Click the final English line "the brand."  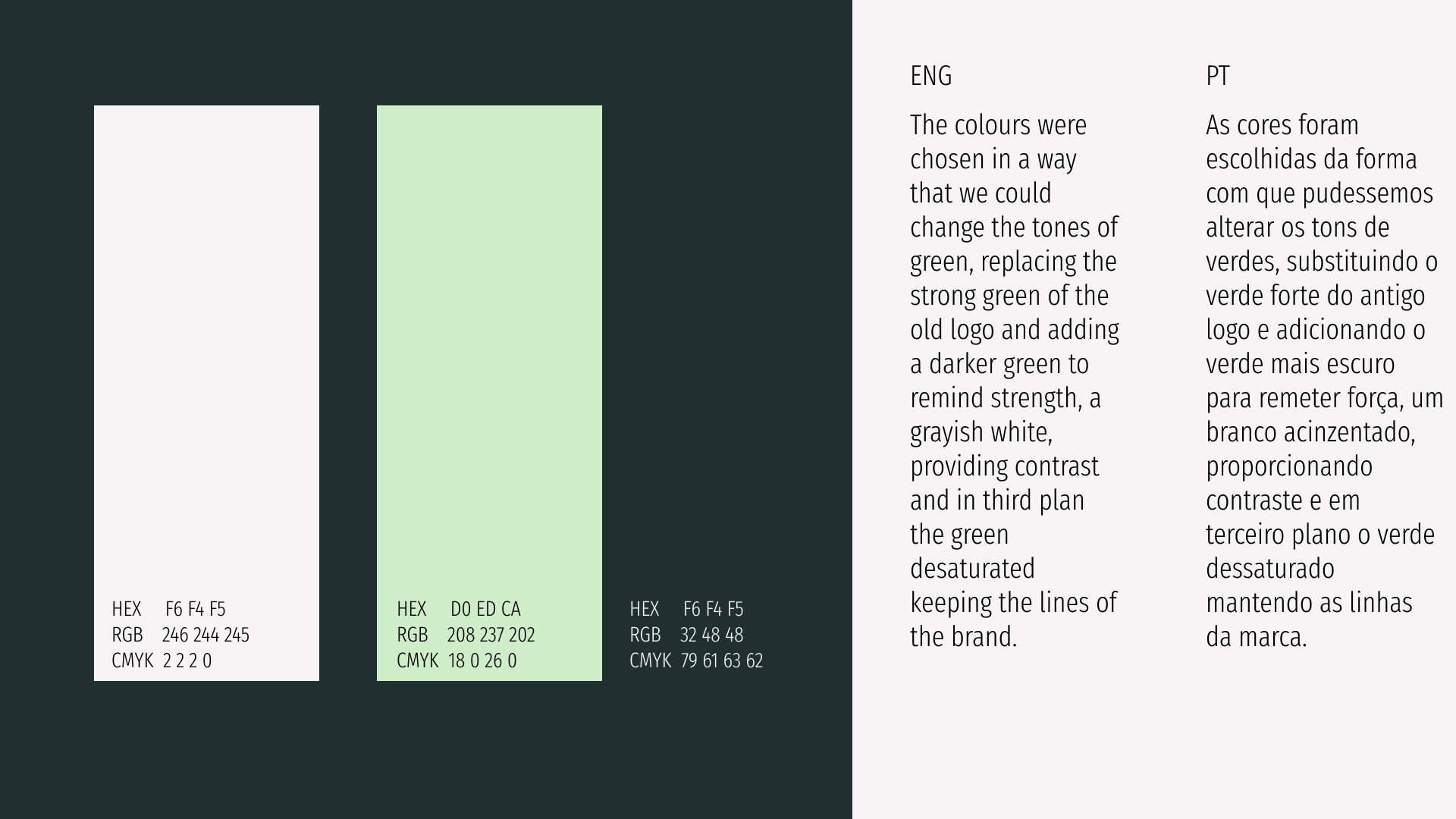pos(963,637)
